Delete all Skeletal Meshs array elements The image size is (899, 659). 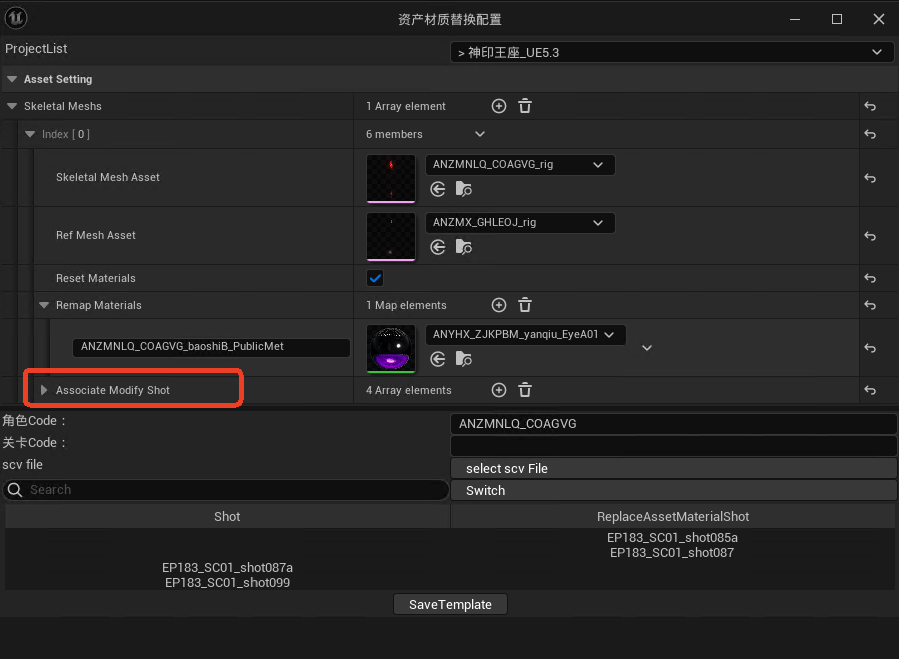pyautogui.click(x=525, y=106)
